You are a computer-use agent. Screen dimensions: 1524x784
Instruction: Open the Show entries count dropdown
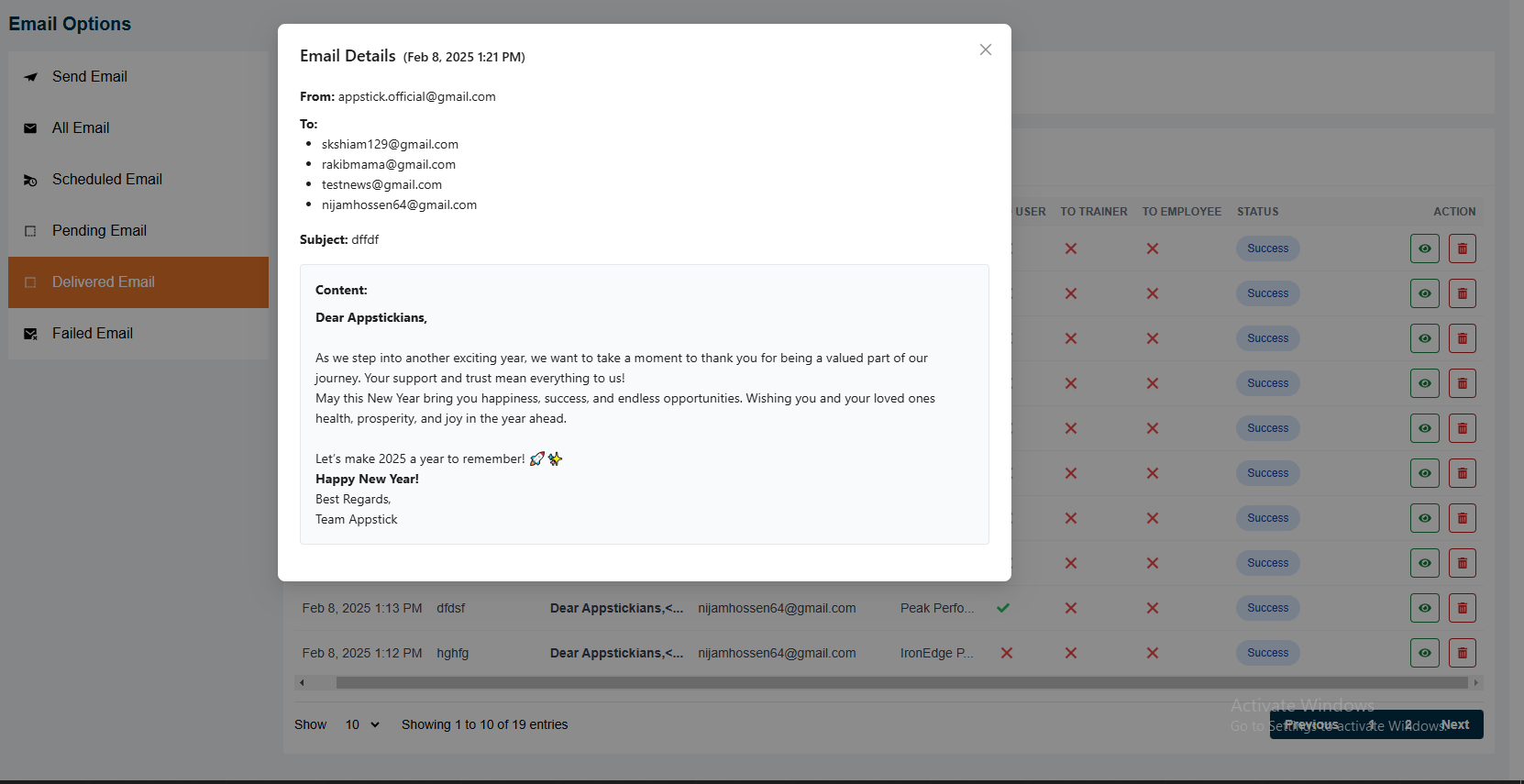click(x=362, y=724)
